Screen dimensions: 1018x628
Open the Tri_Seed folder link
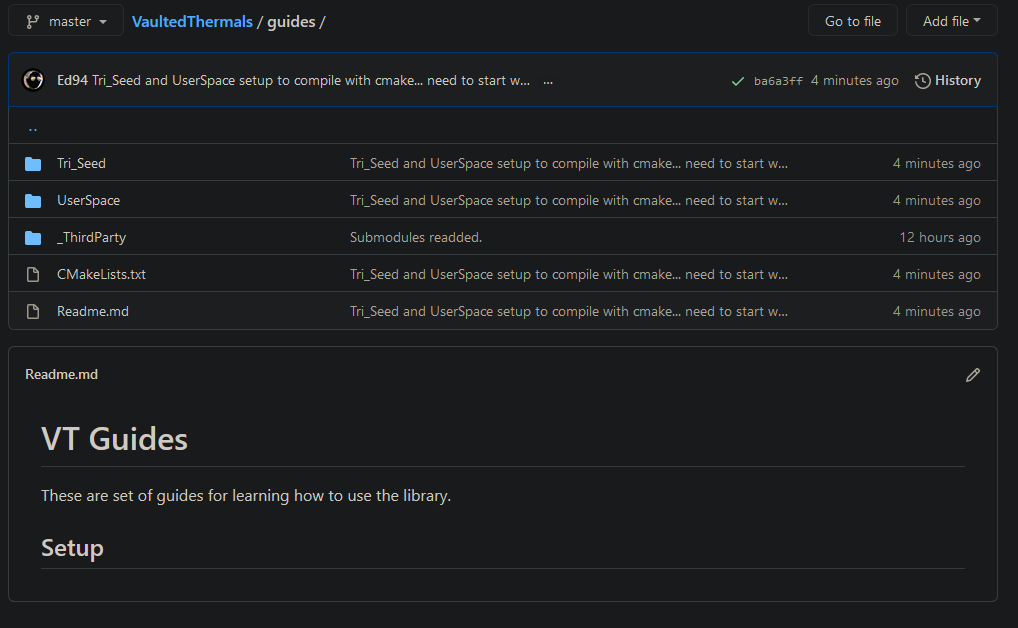click(x=81, y=163)
